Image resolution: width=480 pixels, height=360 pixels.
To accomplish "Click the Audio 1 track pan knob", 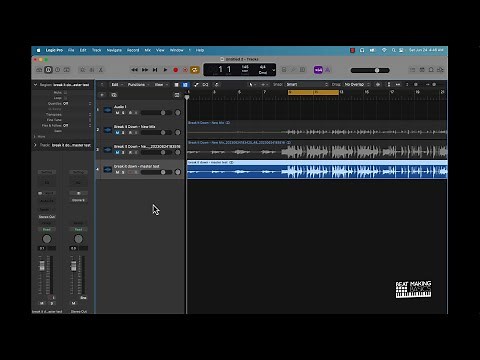I will pyautogui.click(x=178, y=113).
